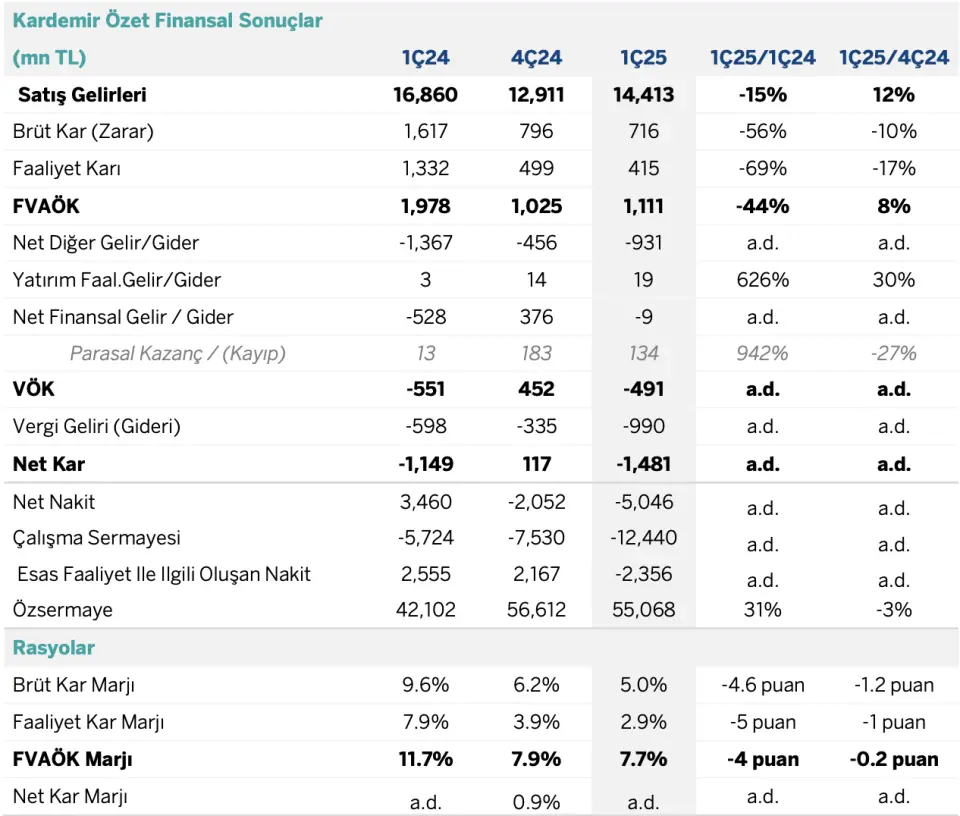Viewport: 960px width, 816px height.
Task: Click the VÖK value 452
Action: [x=536, y=389]
